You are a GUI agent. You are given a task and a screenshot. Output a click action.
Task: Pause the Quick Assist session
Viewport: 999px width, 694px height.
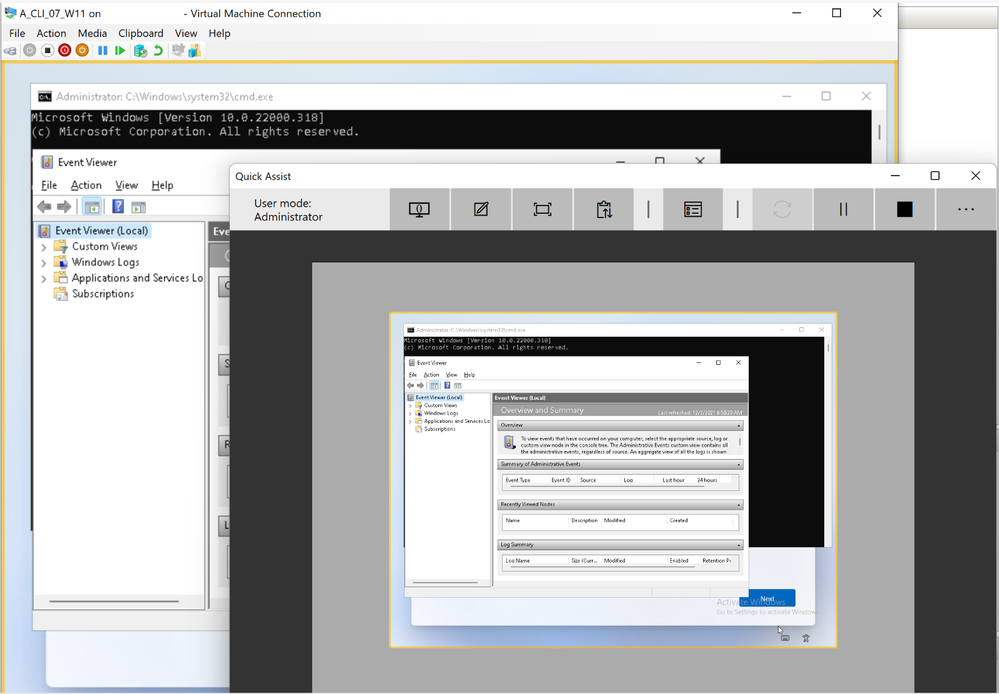point(843,209)
